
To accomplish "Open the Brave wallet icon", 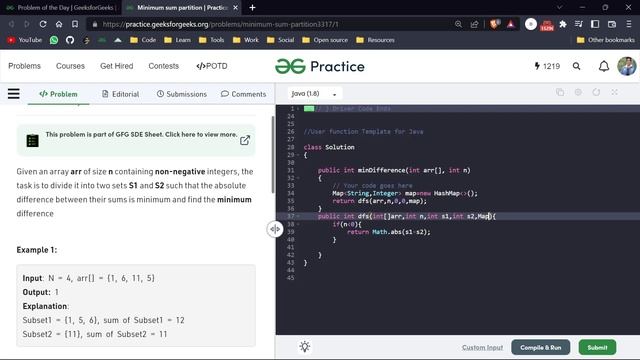I will point(611,24).
